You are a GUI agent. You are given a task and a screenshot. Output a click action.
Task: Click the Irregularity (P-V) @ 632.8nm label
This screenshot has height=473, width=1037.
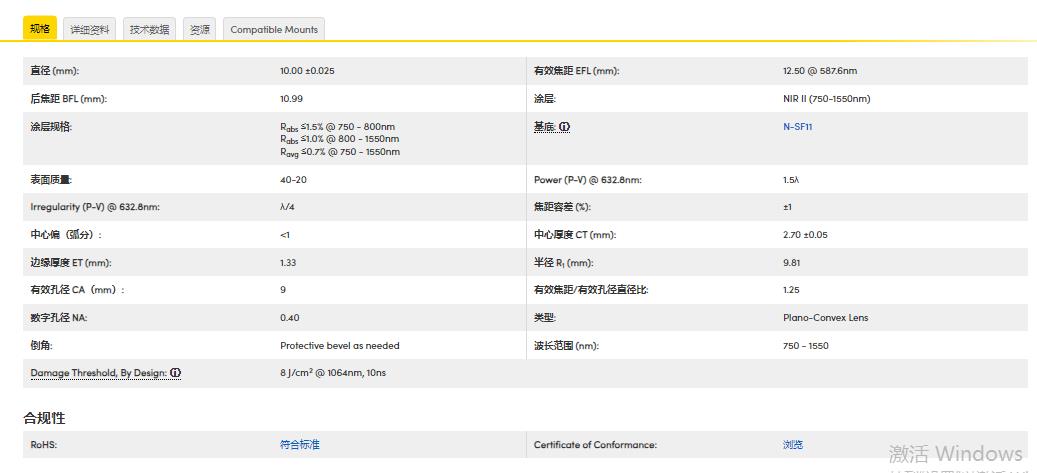(x=95, y=207)
